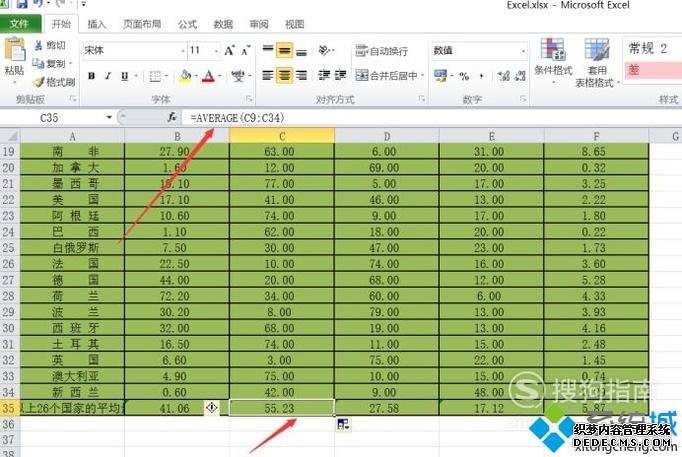Apply Percent Style format
The width and height of the screenshot is (682, 457).
click(464, 77)
